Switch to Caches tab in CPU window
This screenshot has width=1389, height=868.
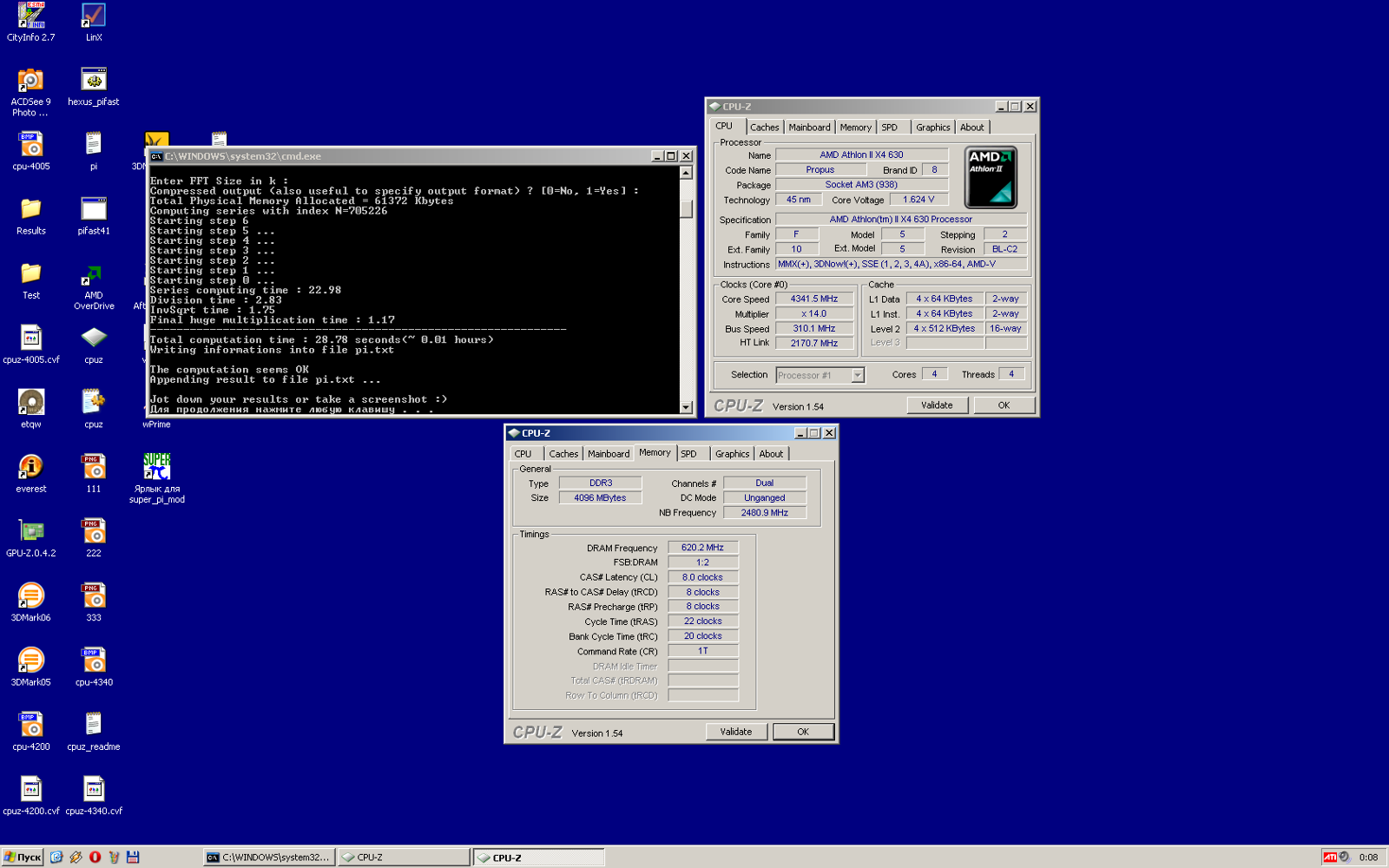[764, 127]
